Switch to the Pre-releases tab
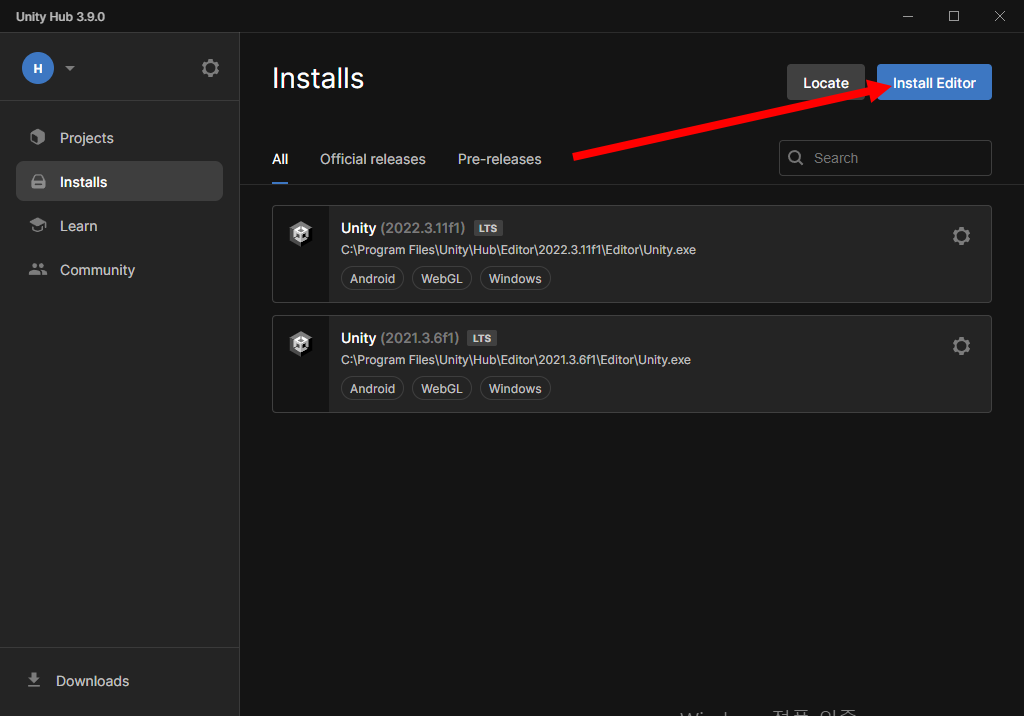Viewport: 1024px width, 716px height. (500, 159)
